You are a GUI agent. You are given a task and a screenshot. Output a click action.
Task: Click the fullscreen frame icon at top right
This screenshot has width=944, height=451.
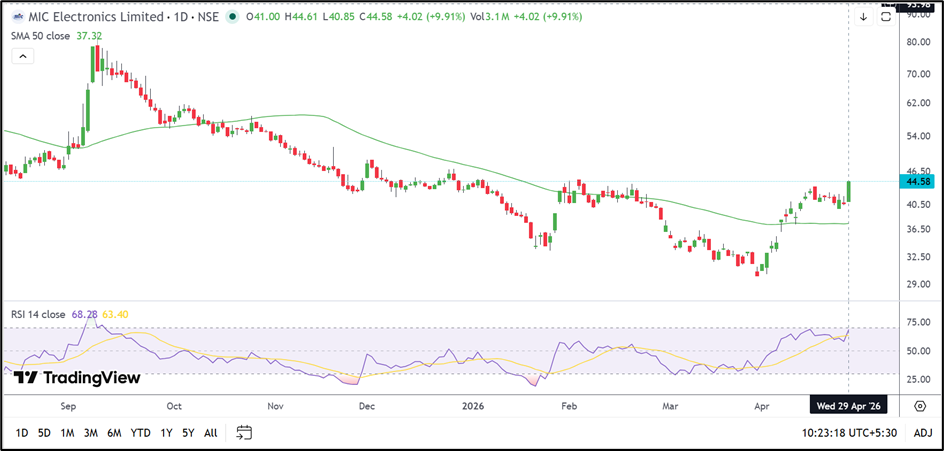(886, 17)
